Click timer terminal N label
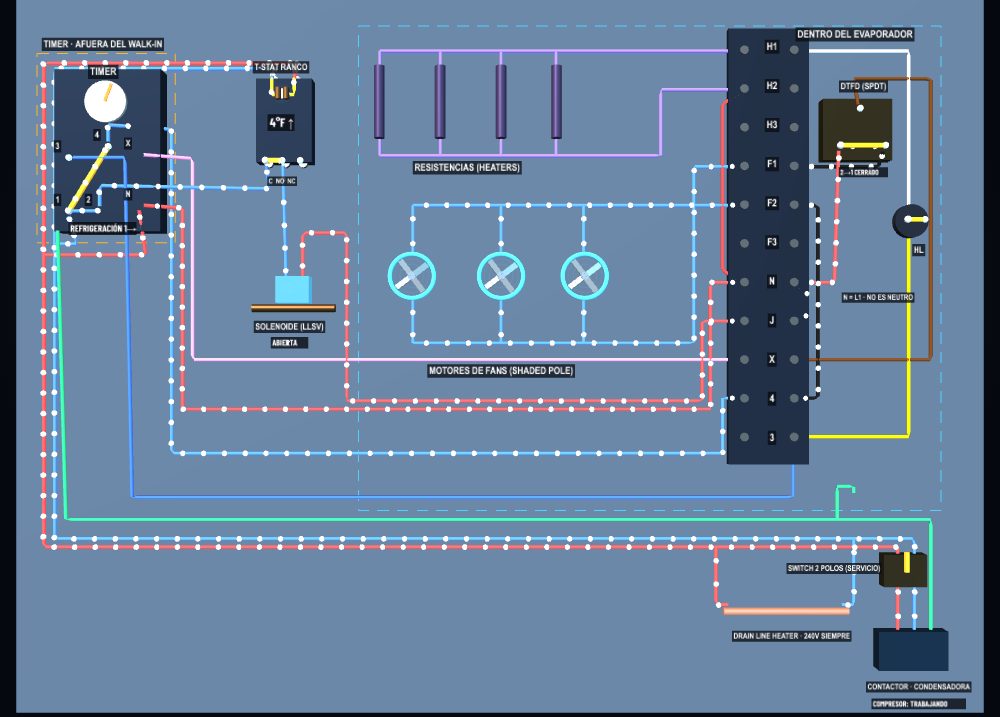The image size is (1000, 717). pyautogui.click(x=128, y=194)
